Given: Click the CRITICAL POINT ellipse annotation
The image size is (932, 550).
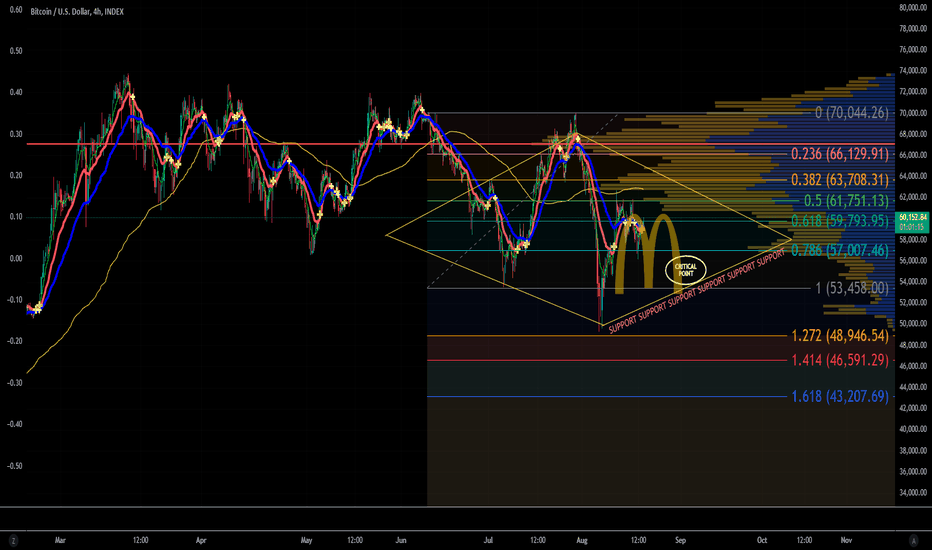Looking at the screenshot, I should [685, 270].
